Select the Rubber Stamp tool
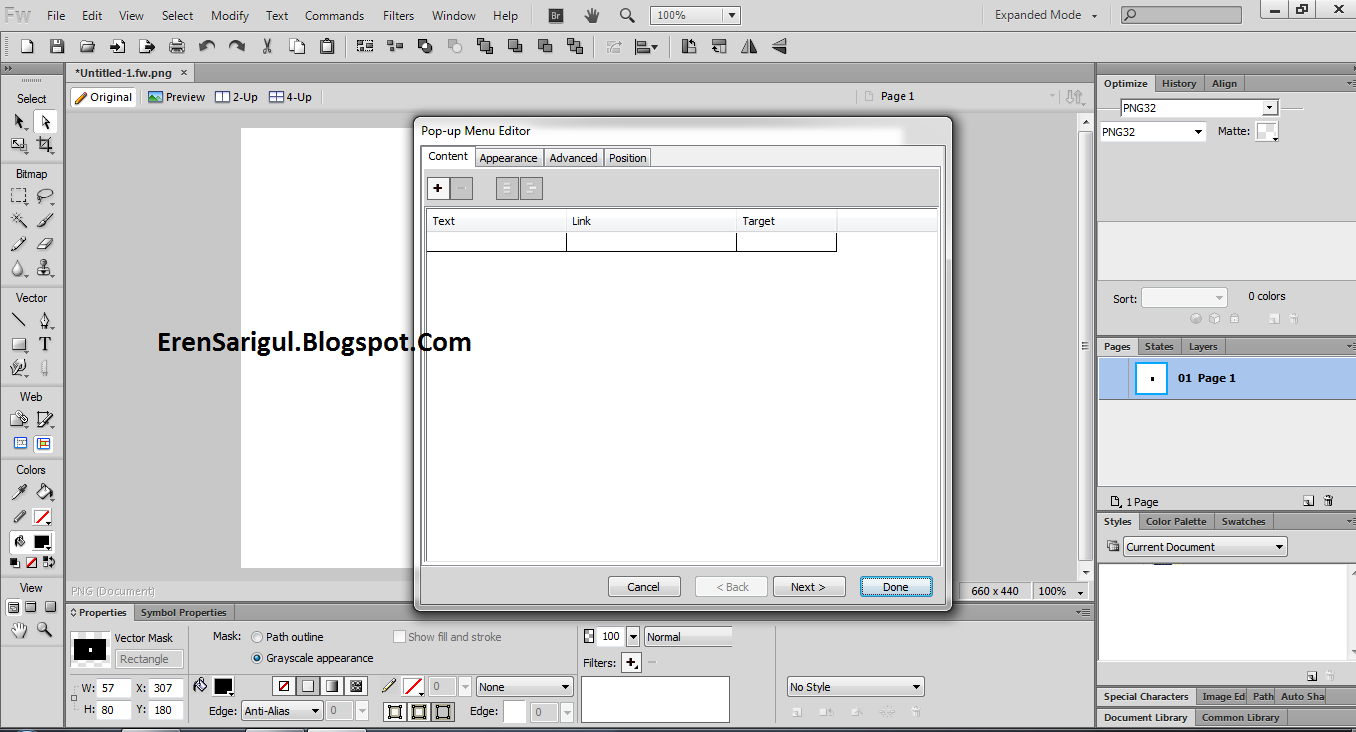 tap(45, 268)
